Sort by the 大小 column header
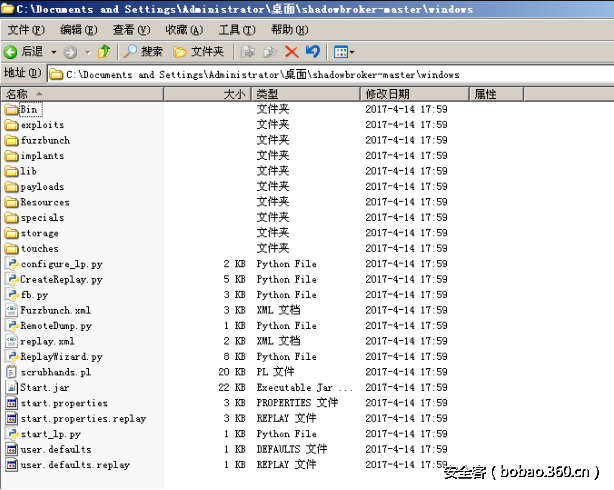Image resolution: width=614 pixels, height=490 pixels. pyautogui.click(x=208, y=94)
